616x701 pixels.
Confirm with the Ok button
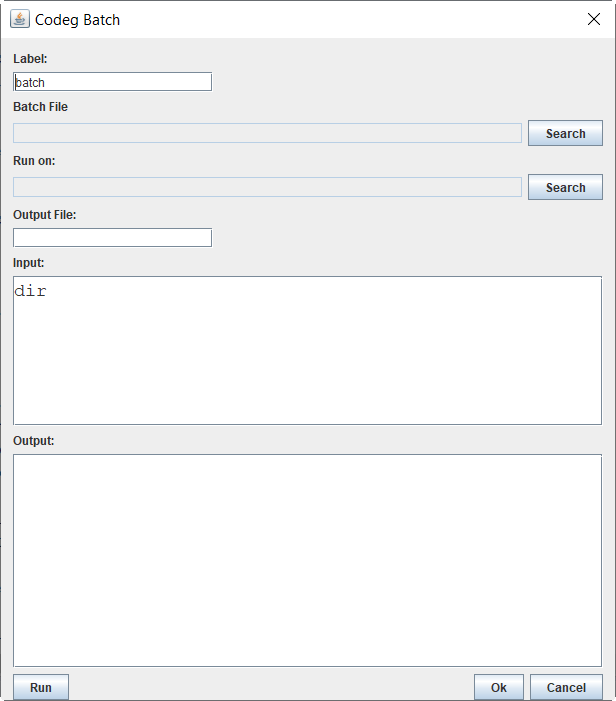click(499, 687)
